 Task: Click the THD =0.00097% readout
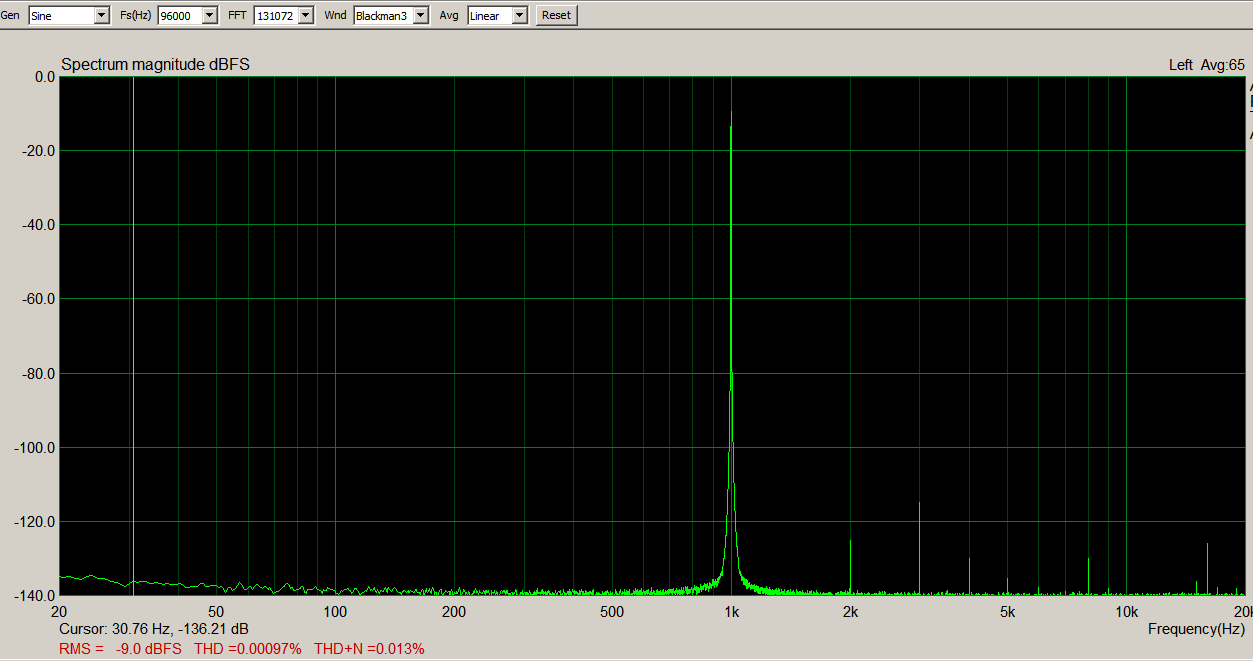click(247, 649)
